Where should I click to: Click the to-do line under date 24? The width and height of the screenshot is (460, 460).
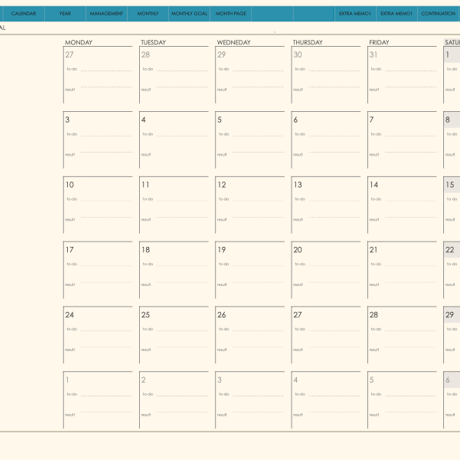point(106,331)
